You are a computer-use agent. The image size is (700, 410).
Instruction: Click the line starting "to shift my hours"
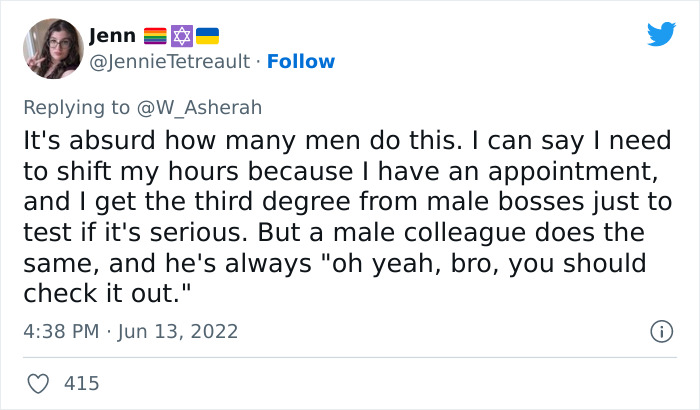(250, 171)
